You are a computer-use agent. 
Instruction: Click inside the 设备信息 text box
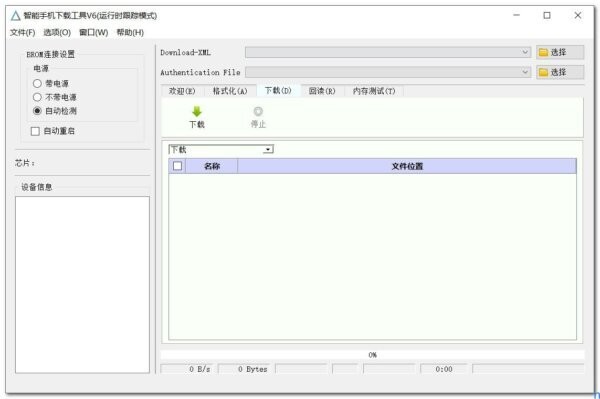pos(82,285)
